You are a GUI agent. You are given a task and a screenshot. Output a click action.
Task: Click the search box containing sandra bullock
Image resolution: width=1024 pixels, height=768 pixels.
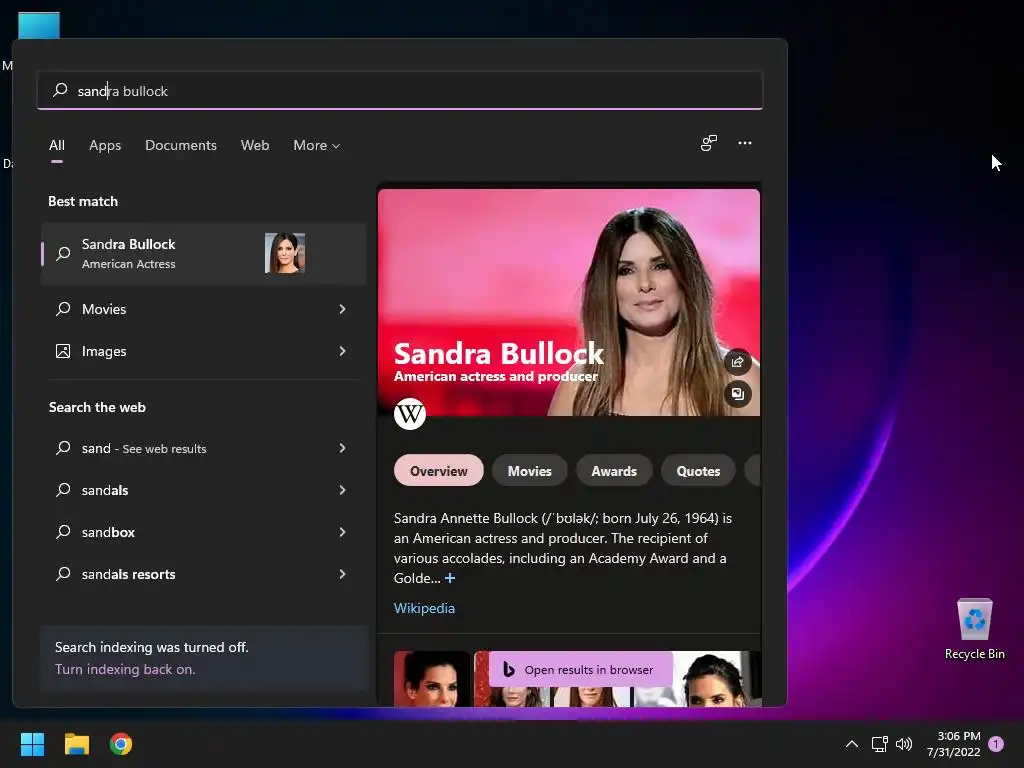(x=400, y=90)
